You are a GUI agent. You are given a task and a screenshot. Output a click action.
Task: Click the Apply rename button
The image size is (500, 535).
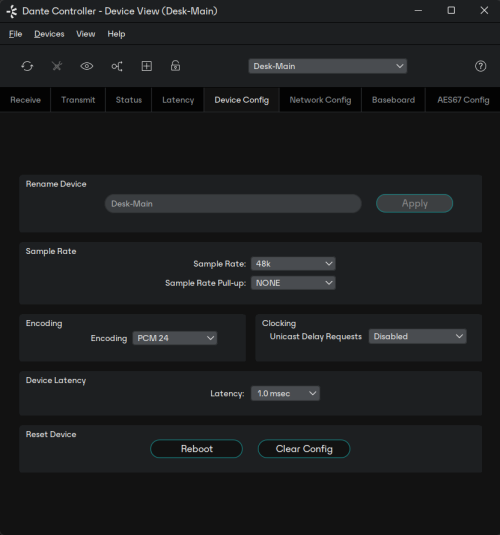[x=415, y=203]
